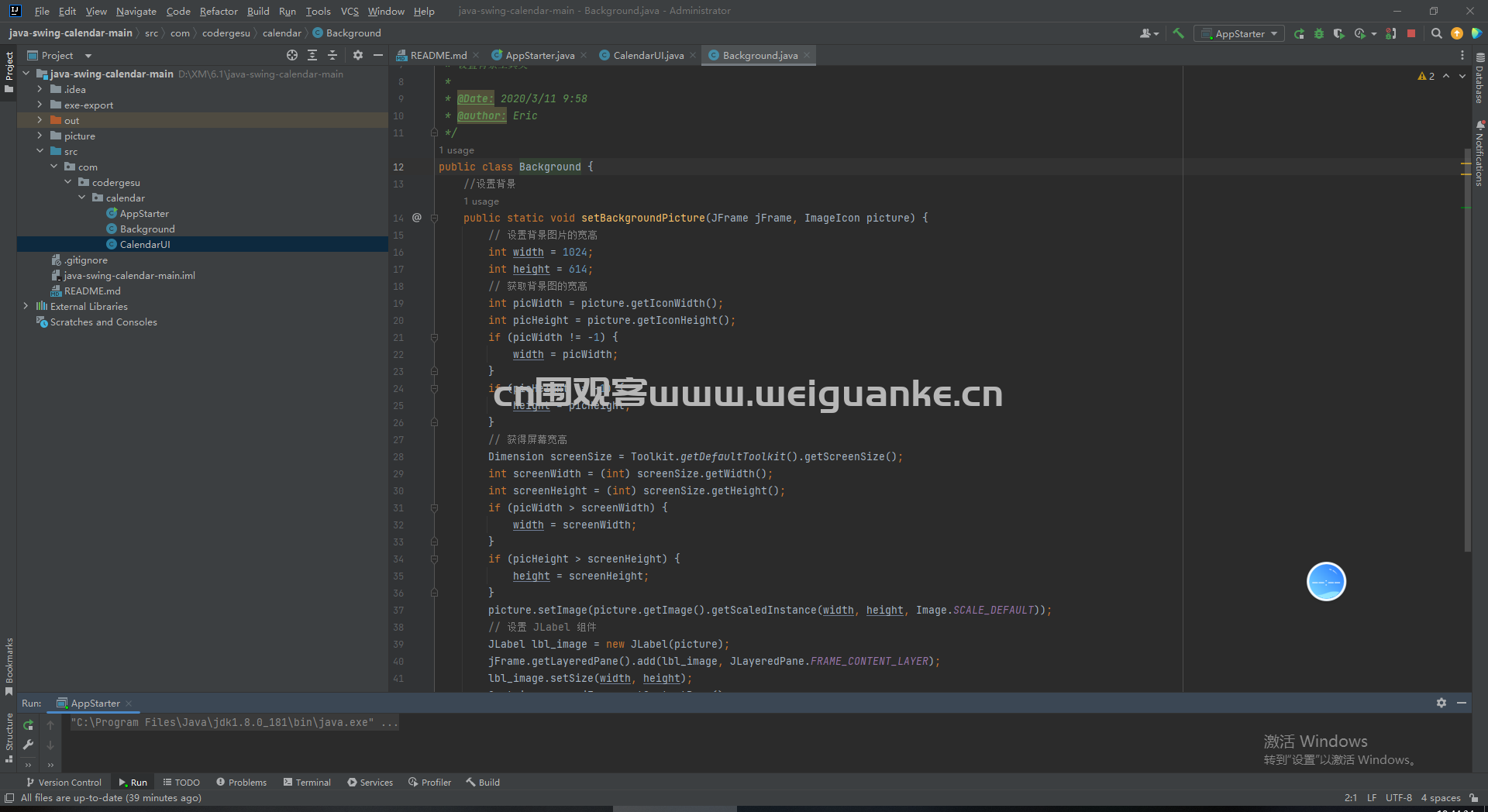Open Project panel settings gear
1488x812 pixels.
[357, 55]
